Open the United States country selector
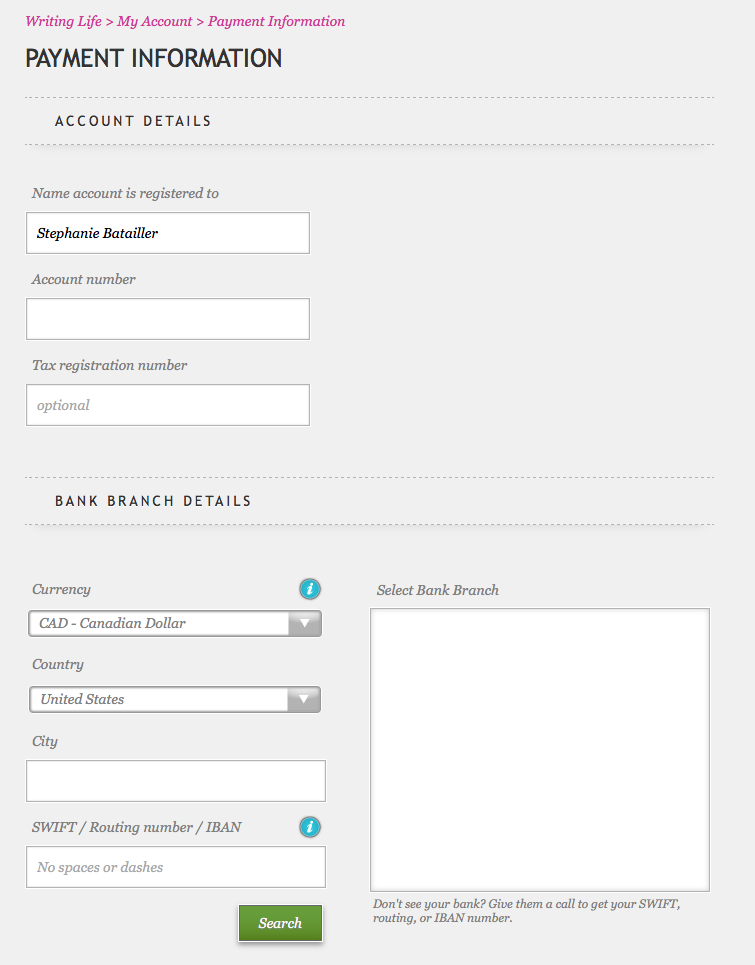Image resolution: width=755 pixels, height=965 pixels. (x=175, y=699)
